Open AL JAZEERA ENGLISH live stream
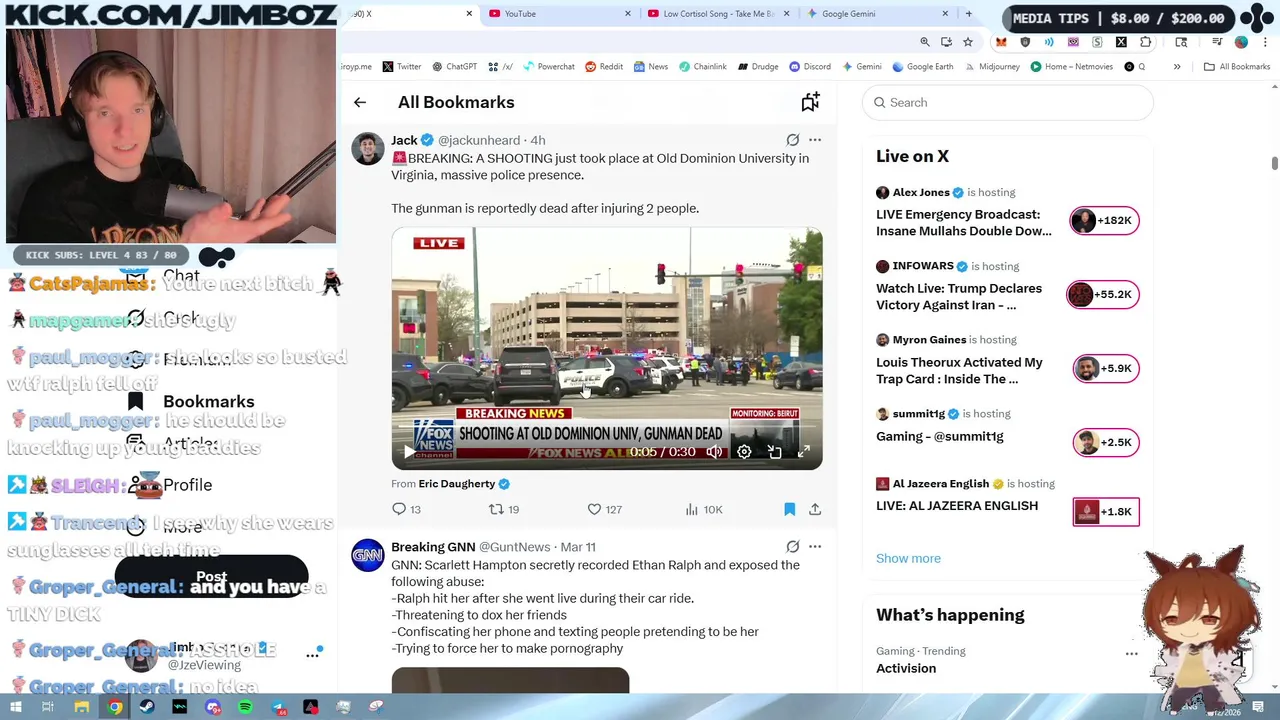Image resolution: width=1280 pixels, height=720 pixels. [x=957, y=506]
